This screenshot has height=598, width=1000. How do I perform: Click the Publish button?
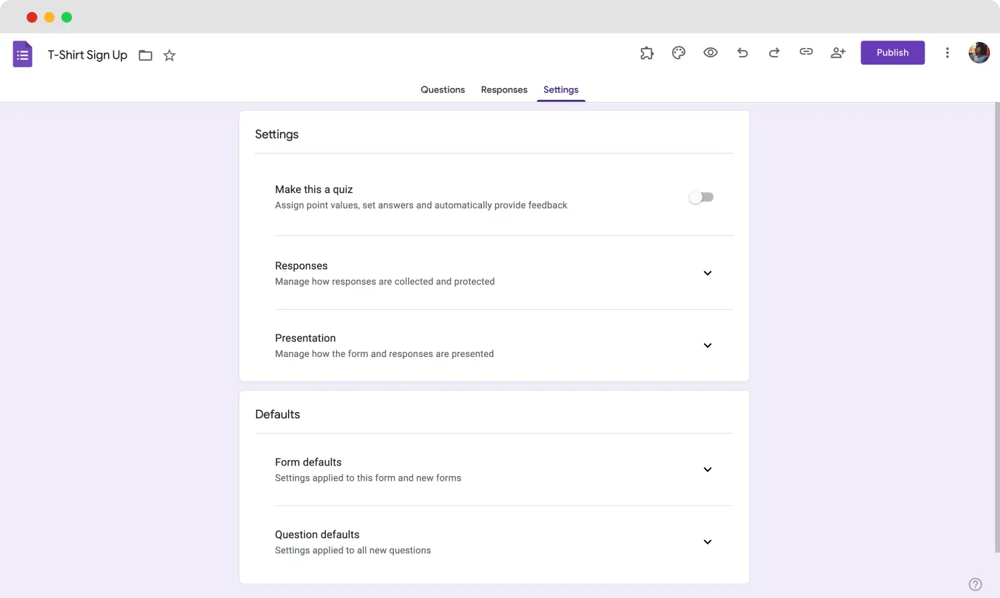point(892,52)
